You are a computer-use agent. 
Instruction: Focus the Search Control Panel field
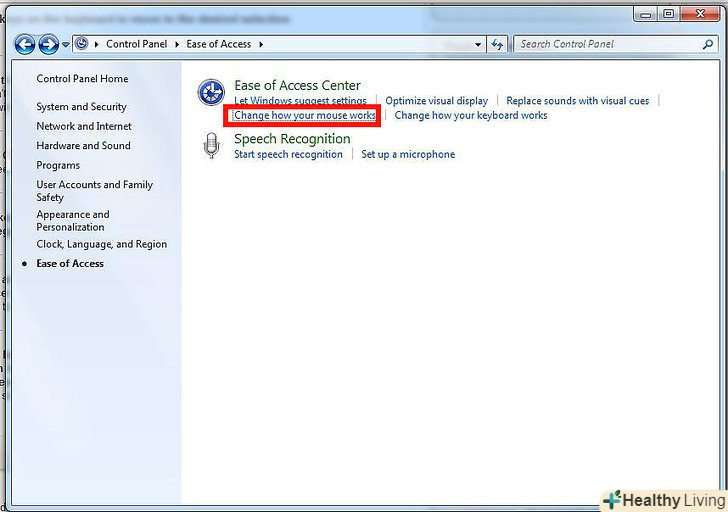(x=615, y=45)
